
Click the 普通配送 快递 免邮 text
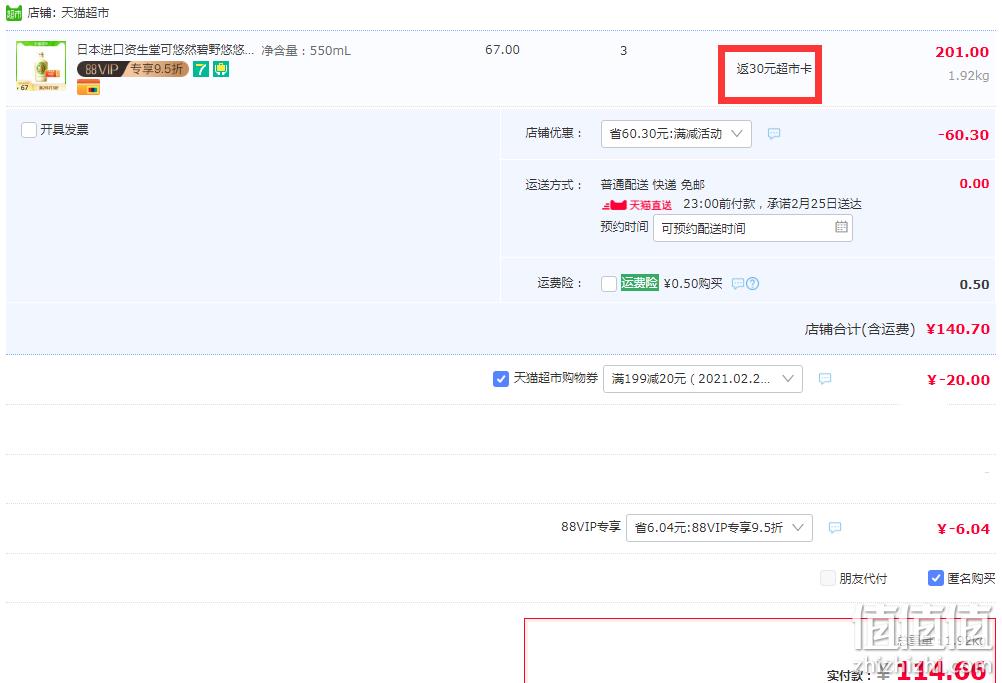pyautogui.click(x=652, y=185)
